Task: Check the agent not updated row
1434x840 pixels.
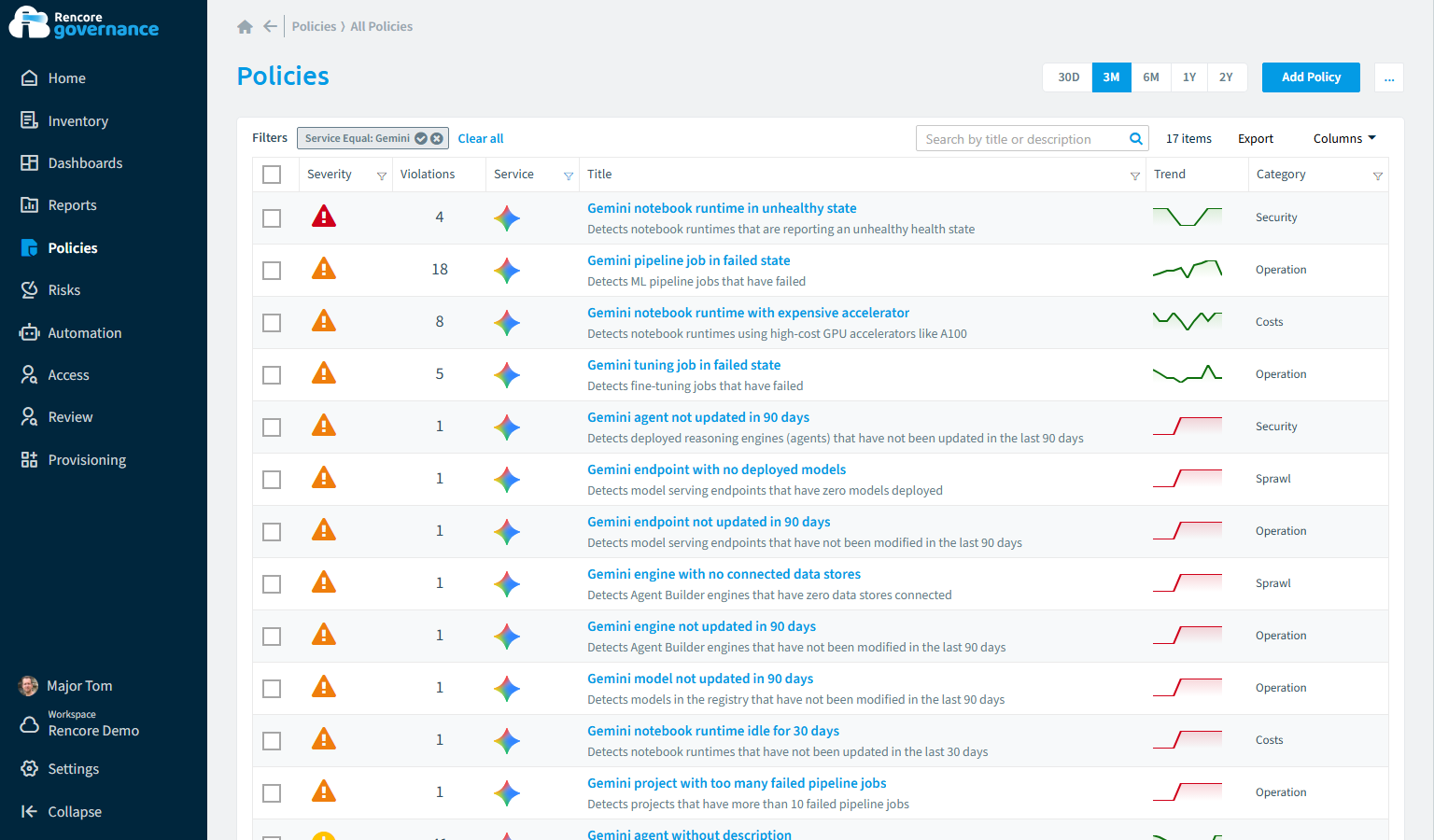Action: pyautogui.click(x=272, y=427)
